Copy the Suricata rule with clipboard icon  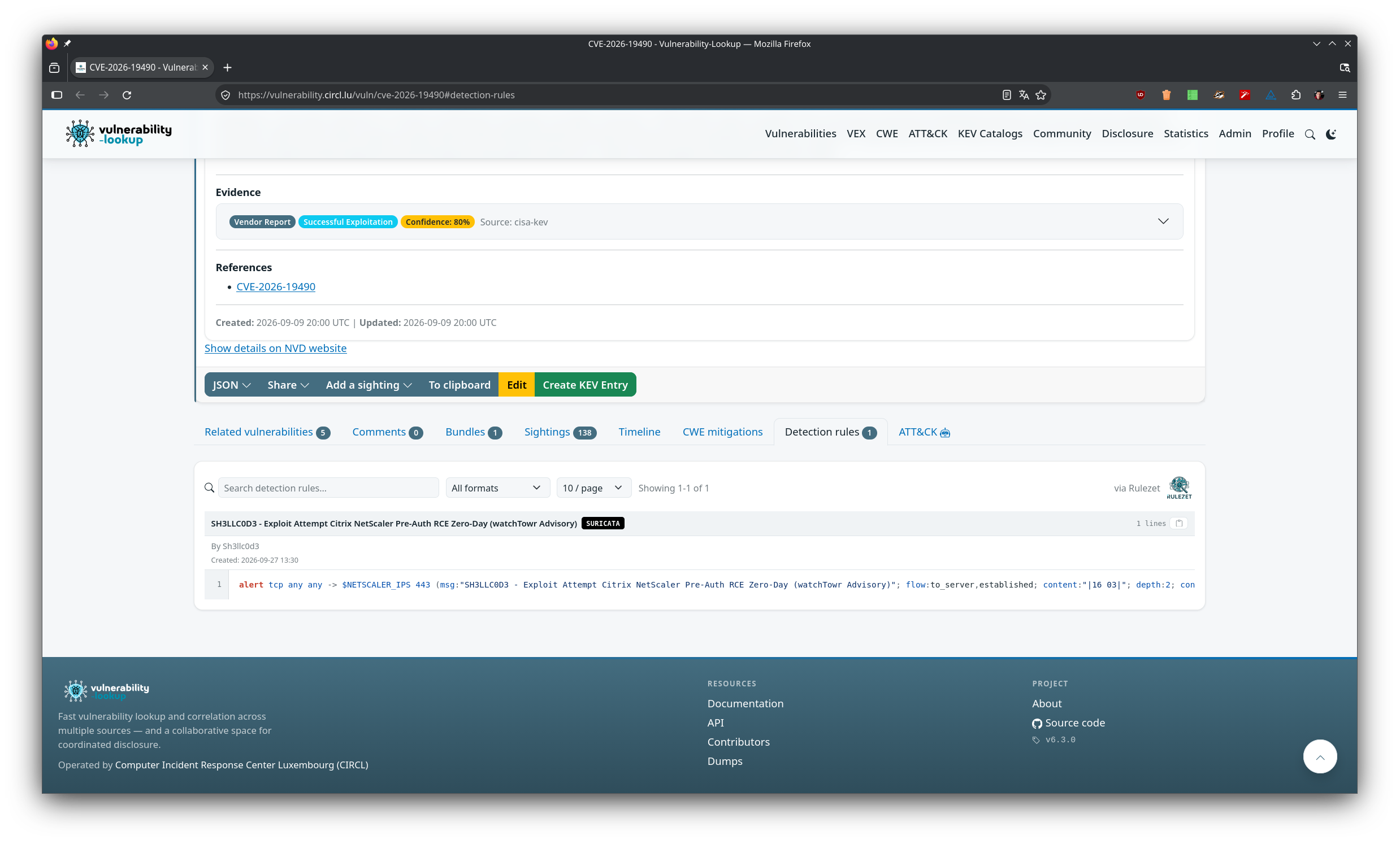[1179, 523]
